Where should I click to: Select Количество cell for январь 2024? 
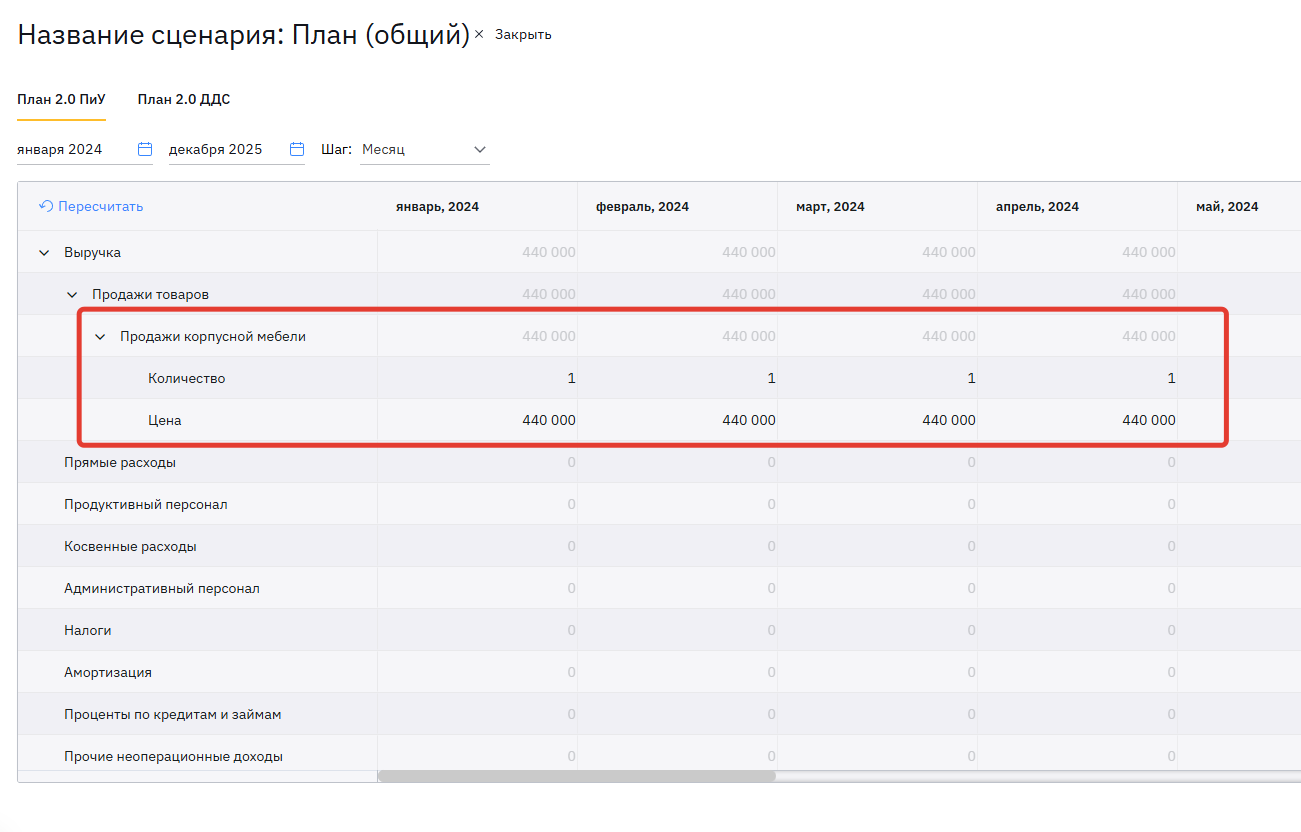point(478,379)
